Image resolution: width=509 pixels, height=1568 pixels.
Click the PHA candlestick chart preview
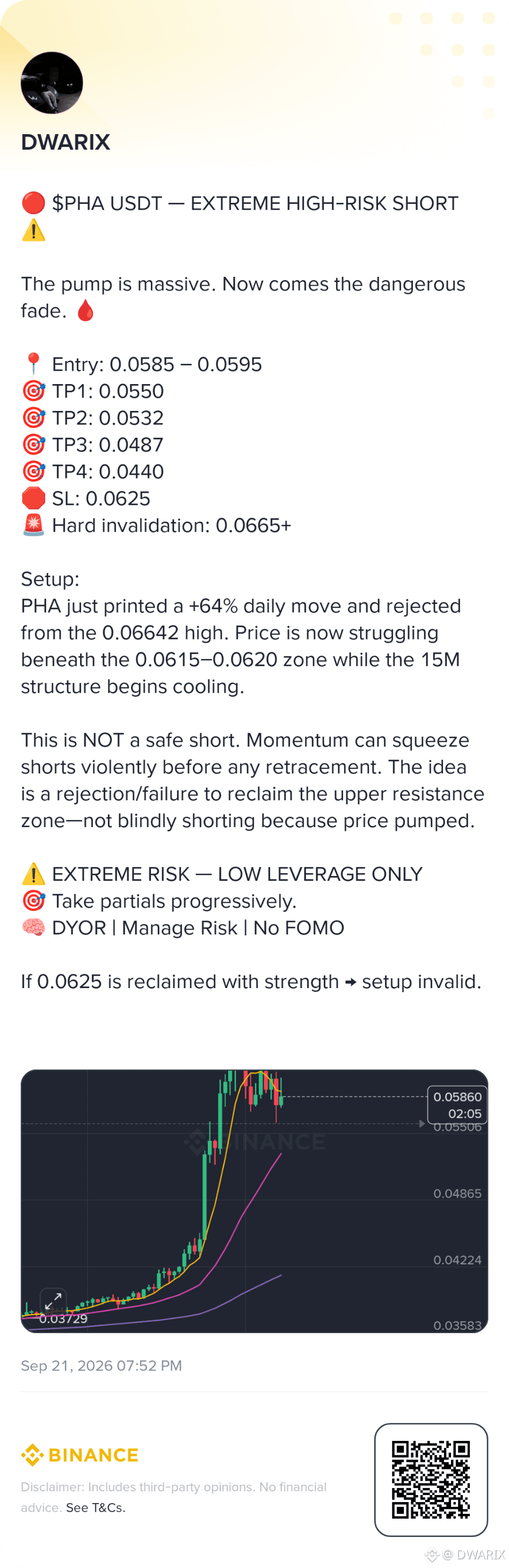pos(254,1201)
